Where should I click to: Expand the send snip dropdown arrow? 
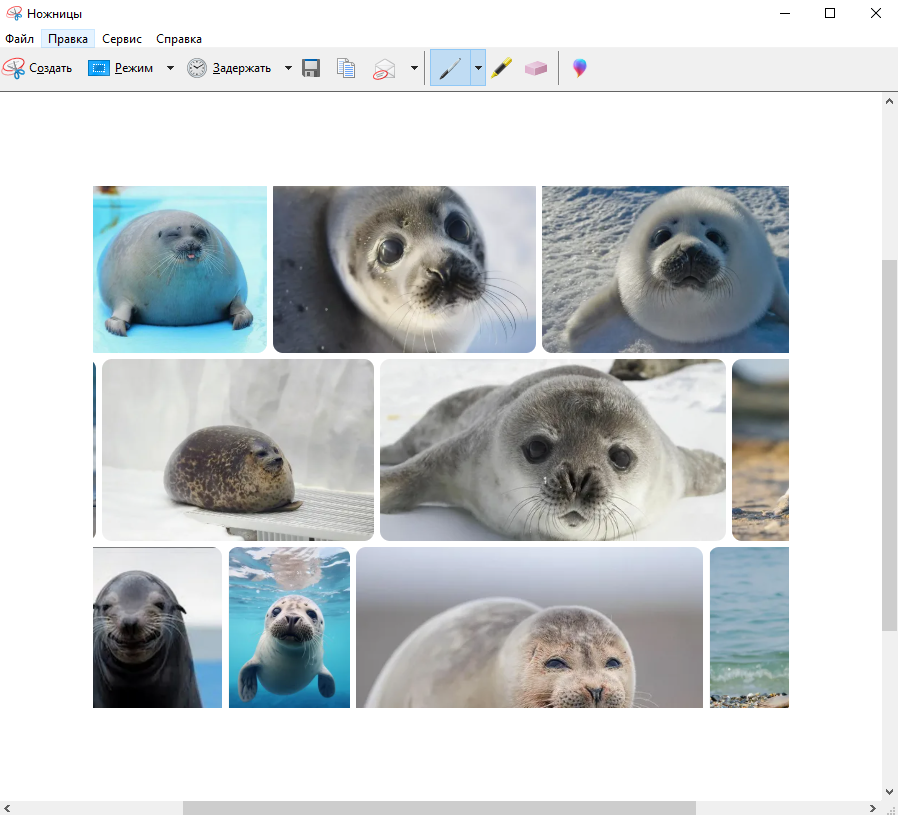(x=414, y=68)
